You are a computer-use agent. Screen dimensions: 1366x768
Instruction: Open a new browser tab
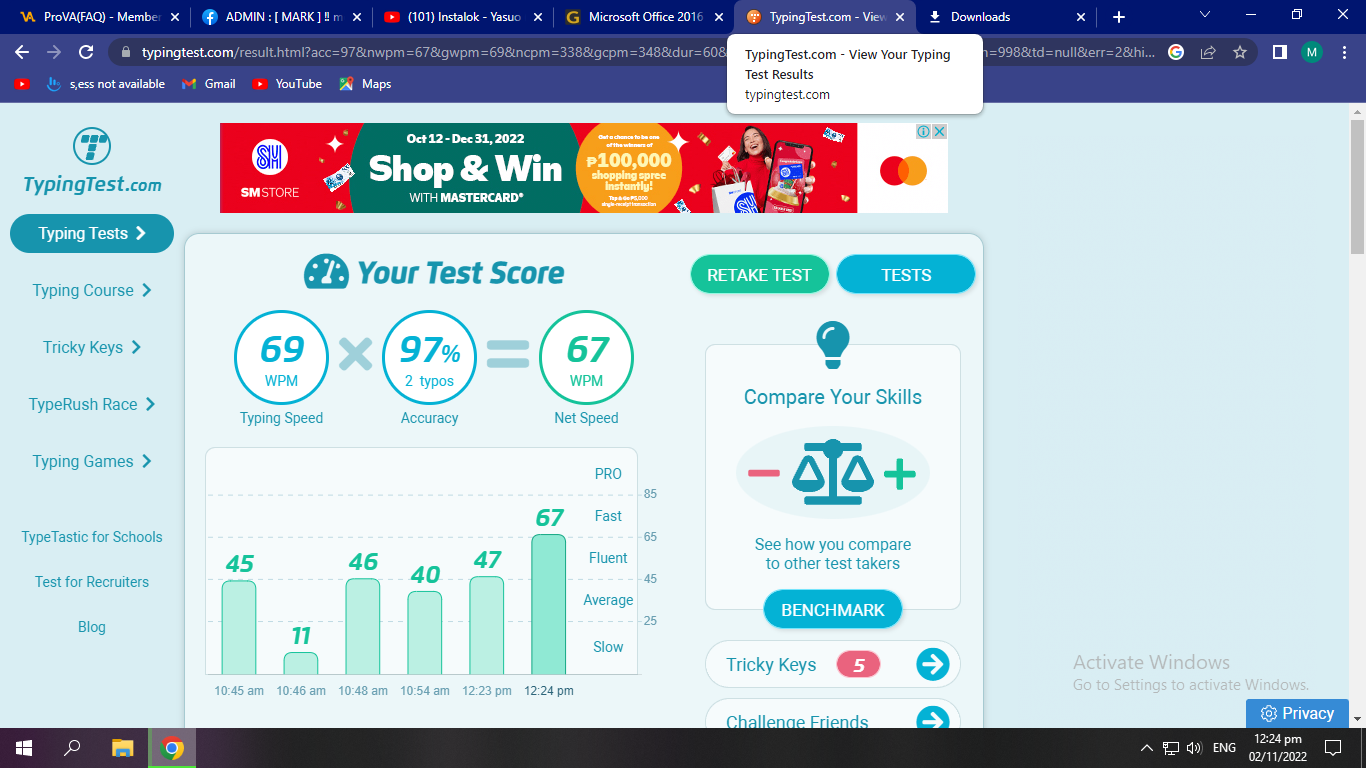pos(1119,17)
